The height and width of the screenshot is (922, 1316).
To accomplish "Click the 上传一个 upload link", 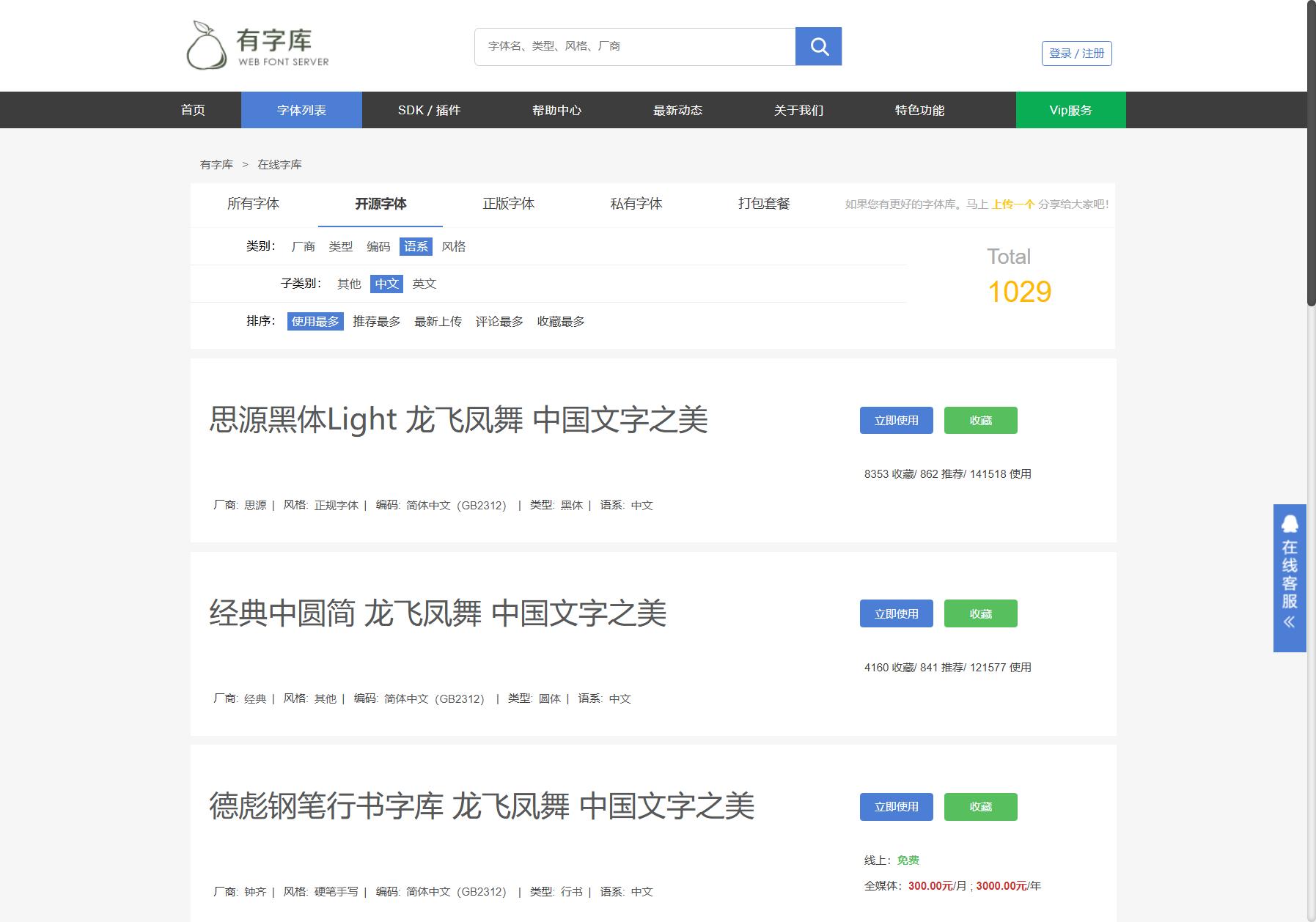I will [1012, 204].
